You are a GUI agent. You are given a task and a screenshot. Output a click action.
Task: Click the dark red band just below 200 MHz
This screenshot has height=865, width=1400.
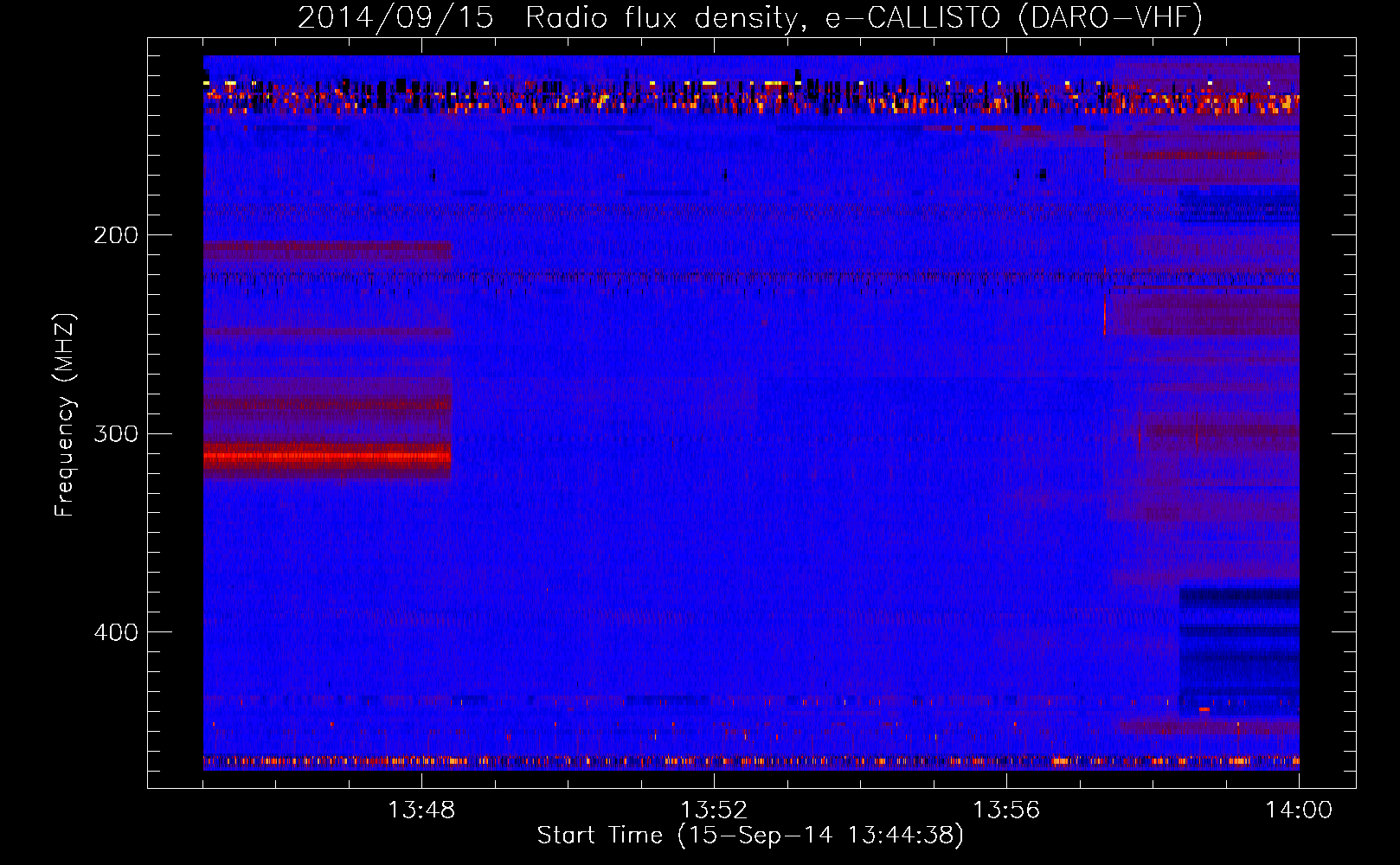pos(327,252)
